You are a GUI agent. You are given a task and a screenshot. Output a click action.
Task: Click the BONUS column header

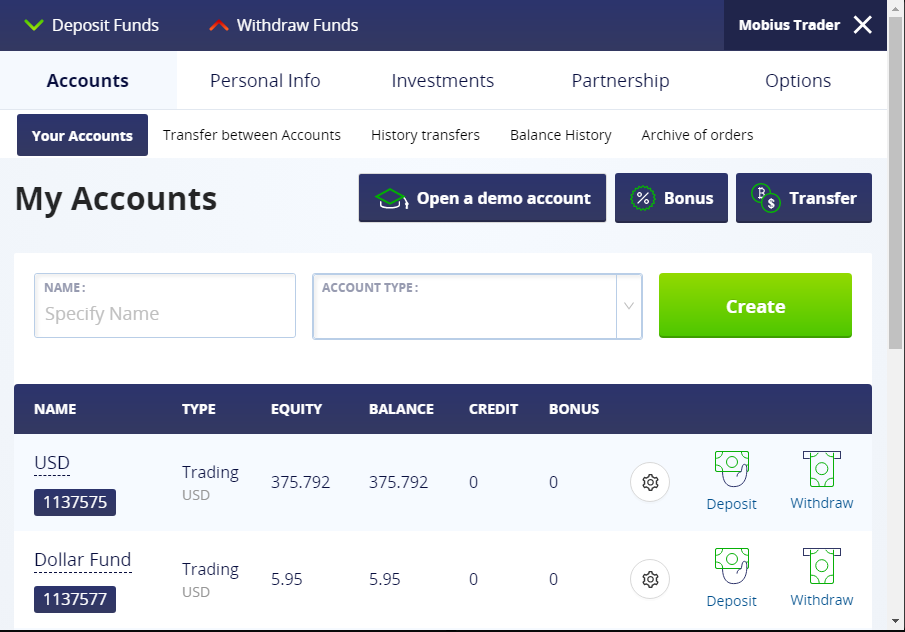[574, 409]
